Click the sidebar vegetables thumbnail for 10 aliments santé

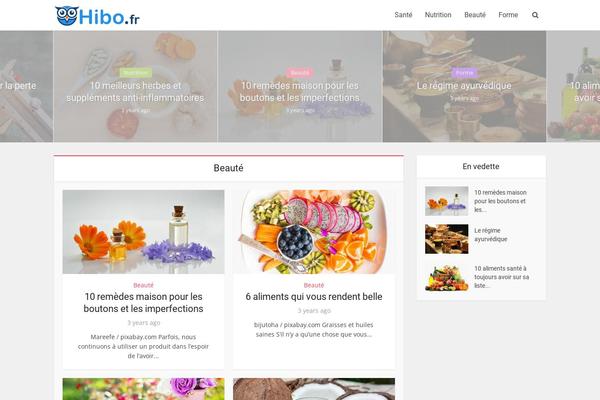447,277
